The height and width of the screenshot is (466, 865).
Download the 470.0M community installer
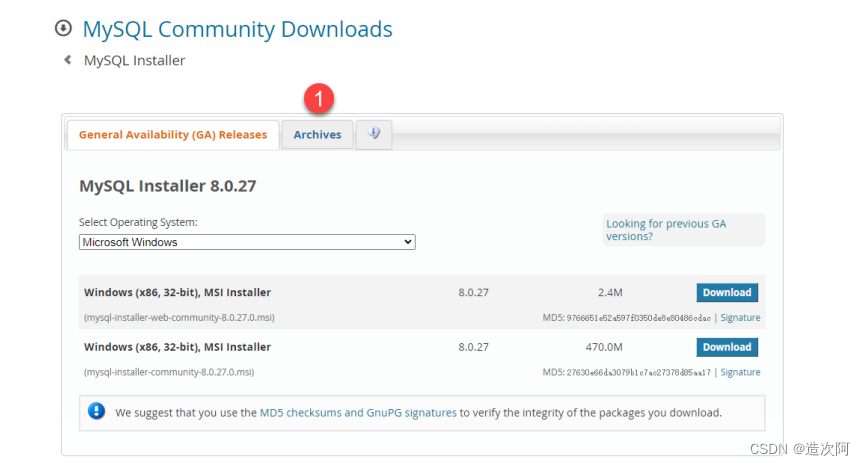727,347
